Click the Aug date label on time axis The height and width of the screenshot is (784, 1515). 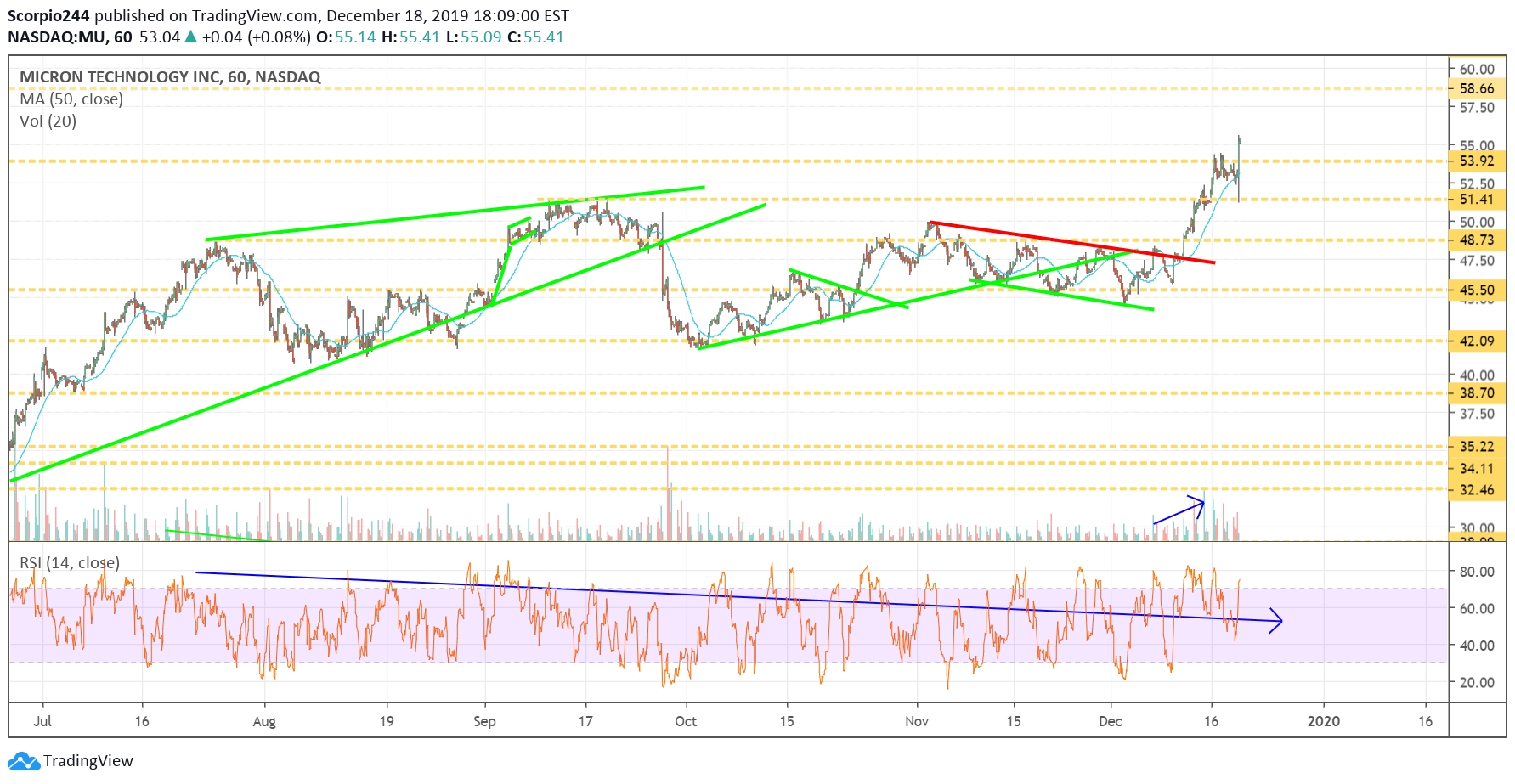coord(264,721)
